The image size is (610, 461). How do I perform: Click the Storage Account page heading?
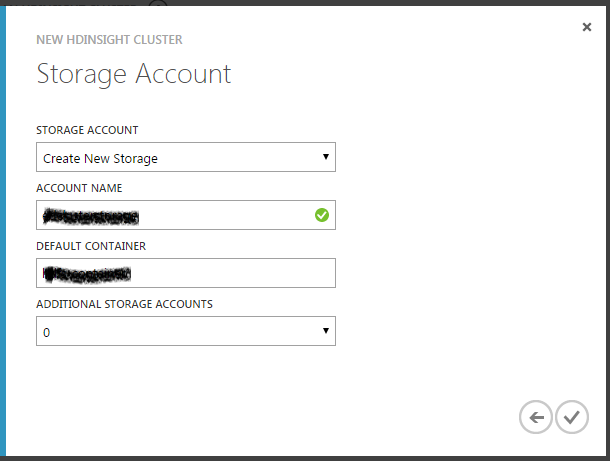click(133, 74)
